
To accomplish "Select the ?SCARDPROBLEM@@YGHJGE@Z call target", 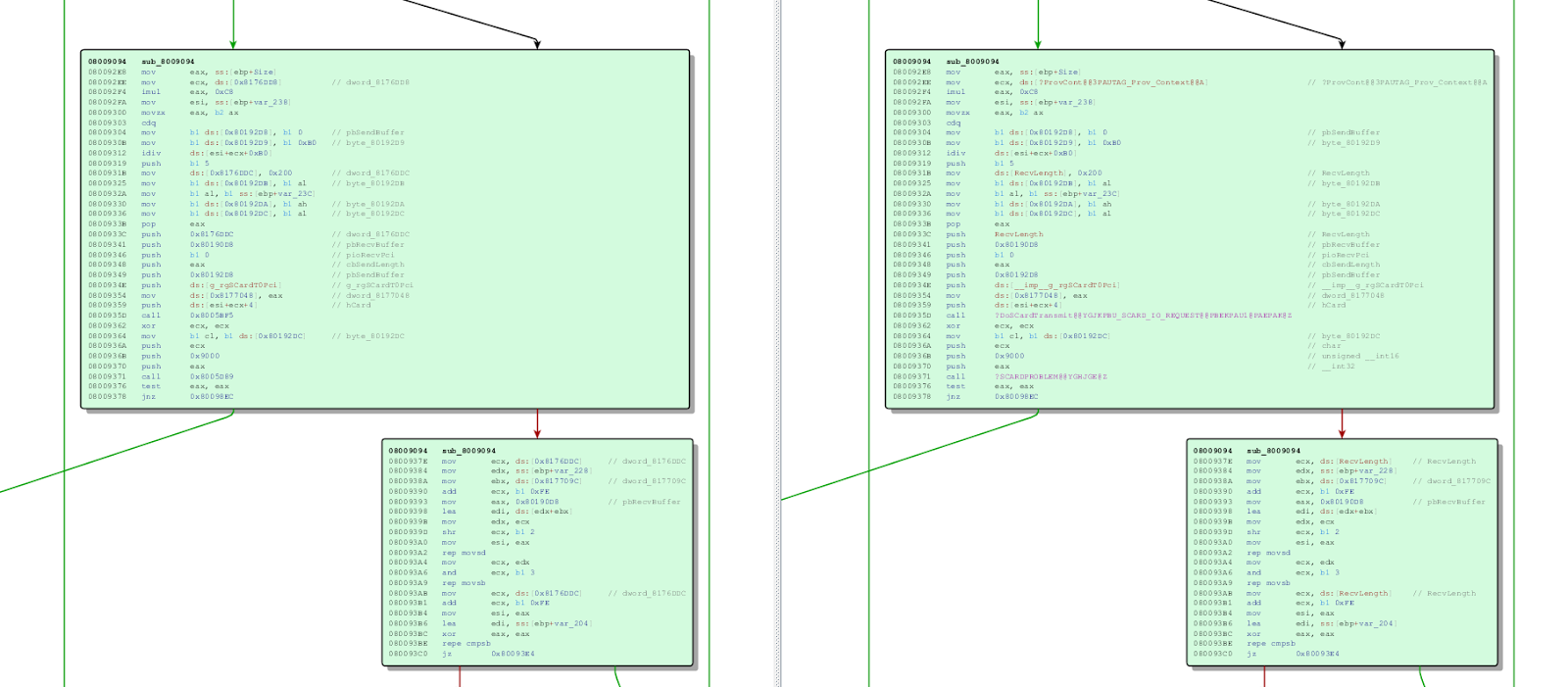I will pyautogui.click(x=1051, y=376).
